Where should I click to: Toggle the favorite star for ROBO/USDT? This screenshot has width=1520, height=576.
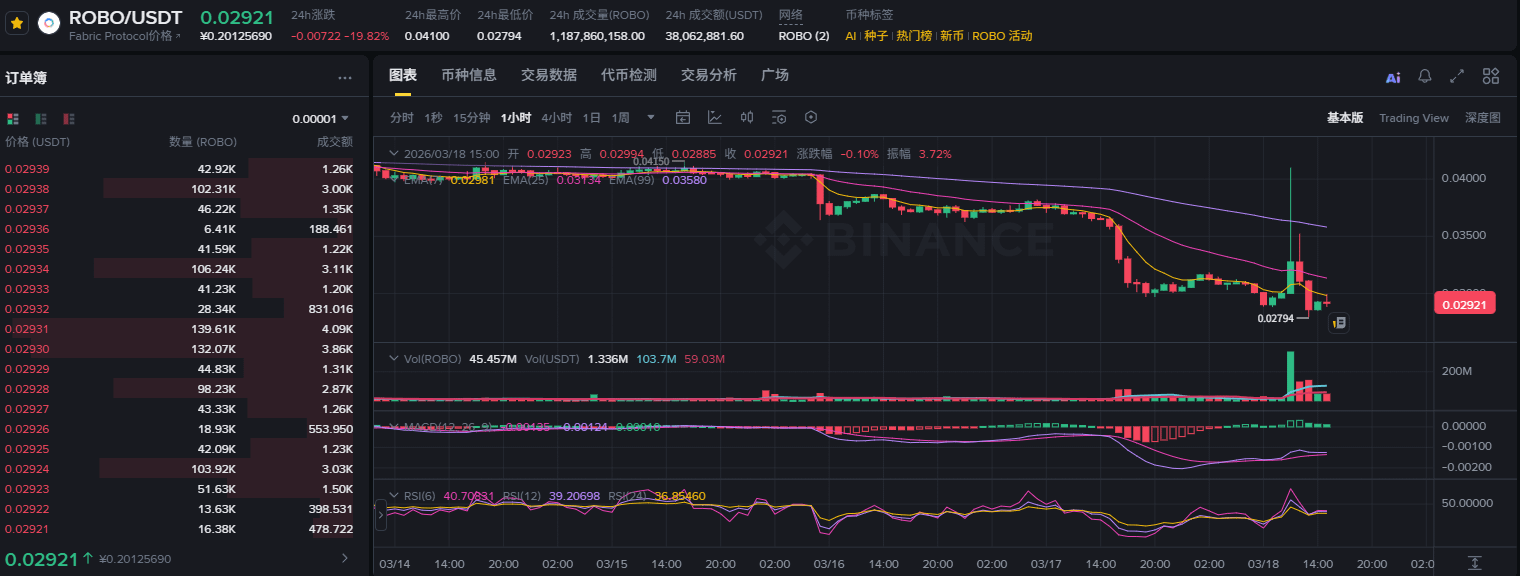pyautogui.click(x=17, y=23)
